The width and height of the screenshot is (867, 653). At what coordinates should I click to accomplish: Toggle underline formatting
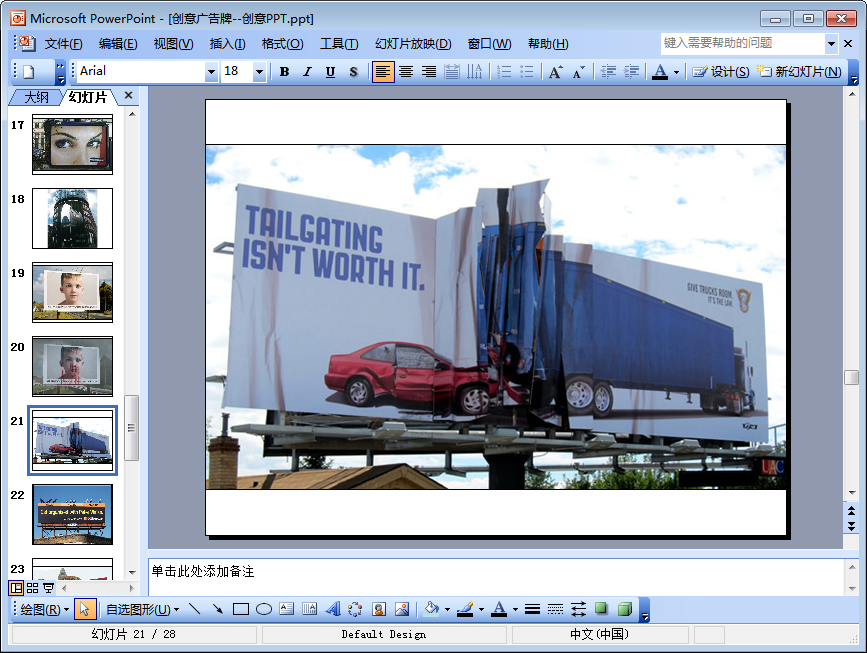(330, 72)
